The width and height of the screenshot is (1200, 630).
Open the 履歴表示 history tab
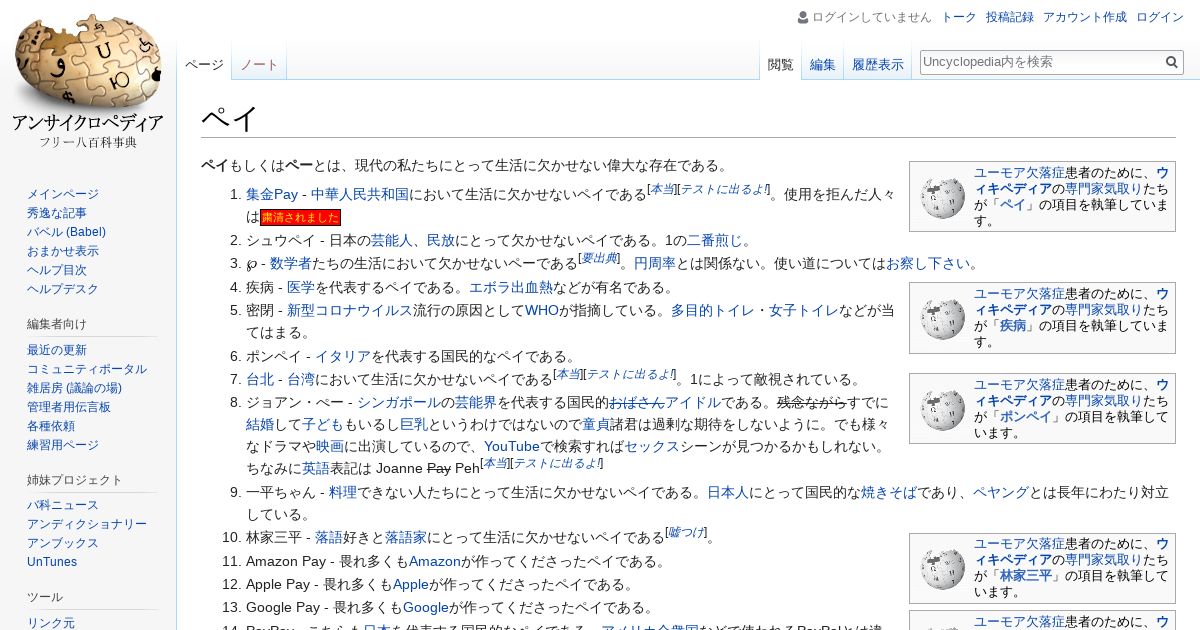(x=878, y=65)
